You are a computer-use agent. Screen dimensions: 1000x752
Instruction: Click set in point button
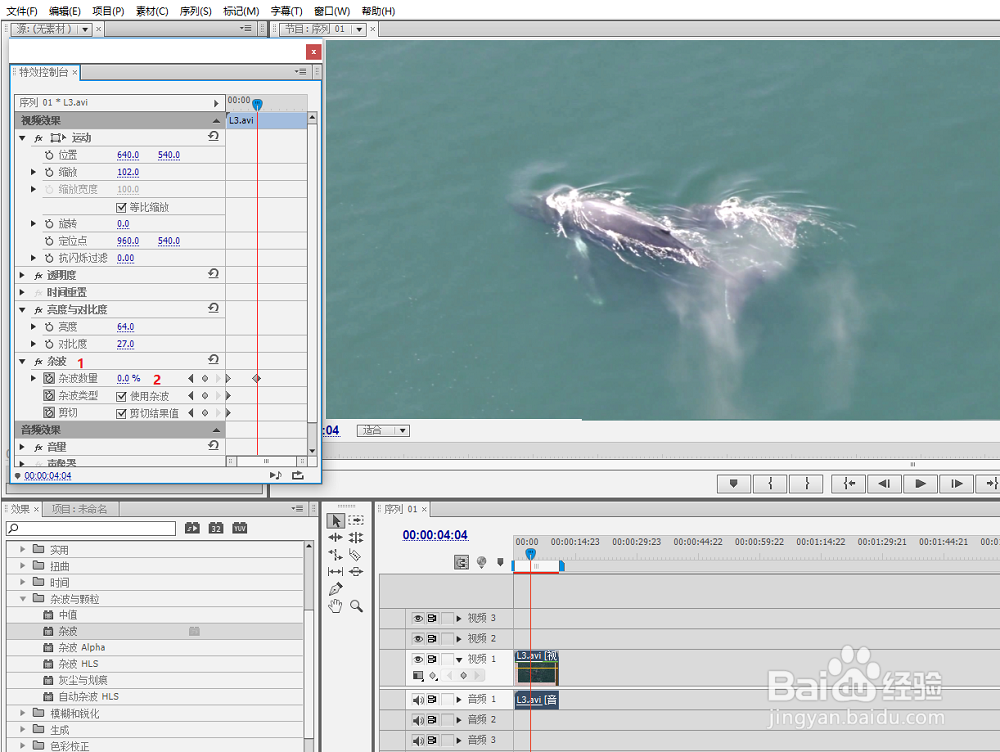coord(770,484)
